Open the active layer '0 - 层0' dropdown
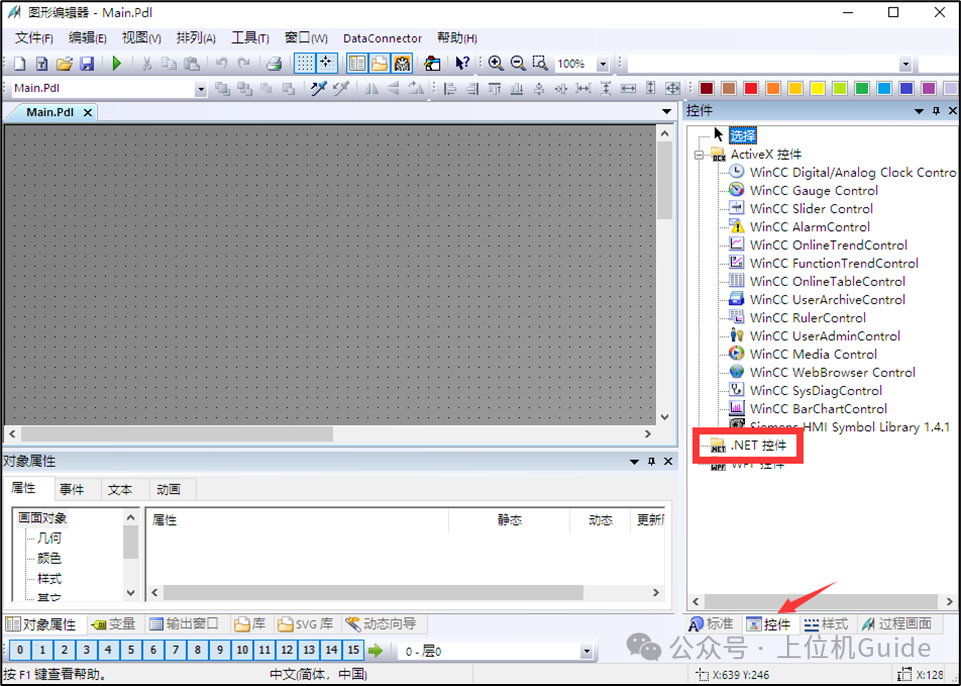Viewport: 961px width, 686px height. [587, 651]
